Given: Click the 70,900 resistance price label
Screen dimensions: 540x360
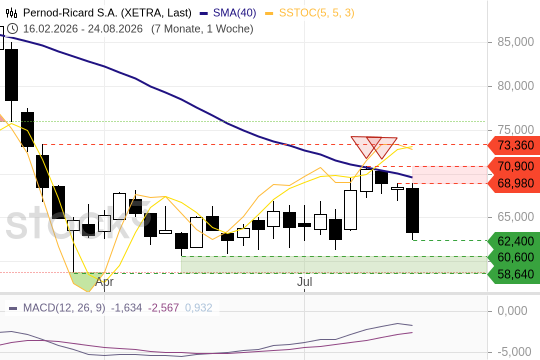Looking at the screenshot, I should point(514,166).
